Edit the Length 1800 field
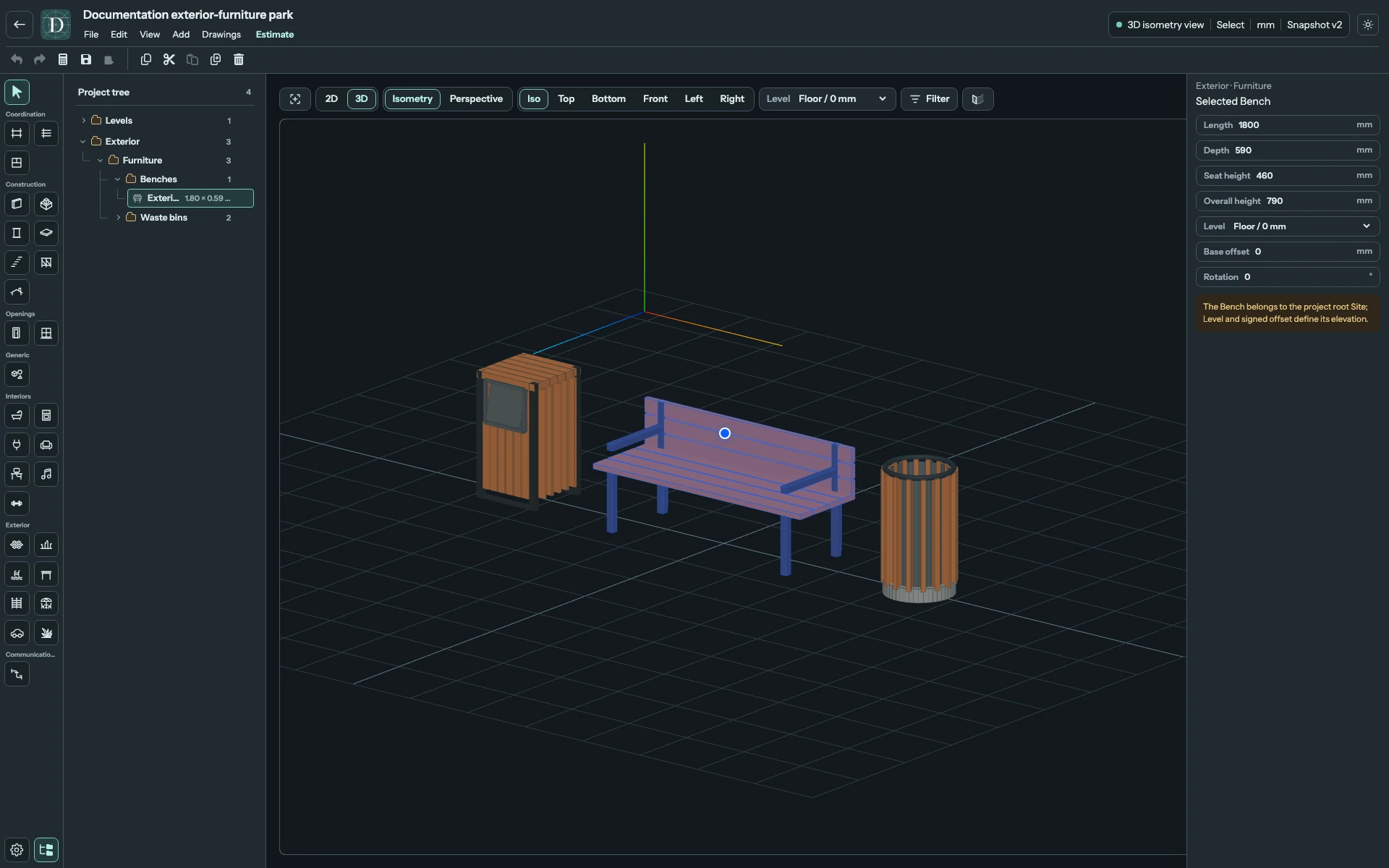The height and width of the screenshot is (868, 1389). [x=1288, y=125]
